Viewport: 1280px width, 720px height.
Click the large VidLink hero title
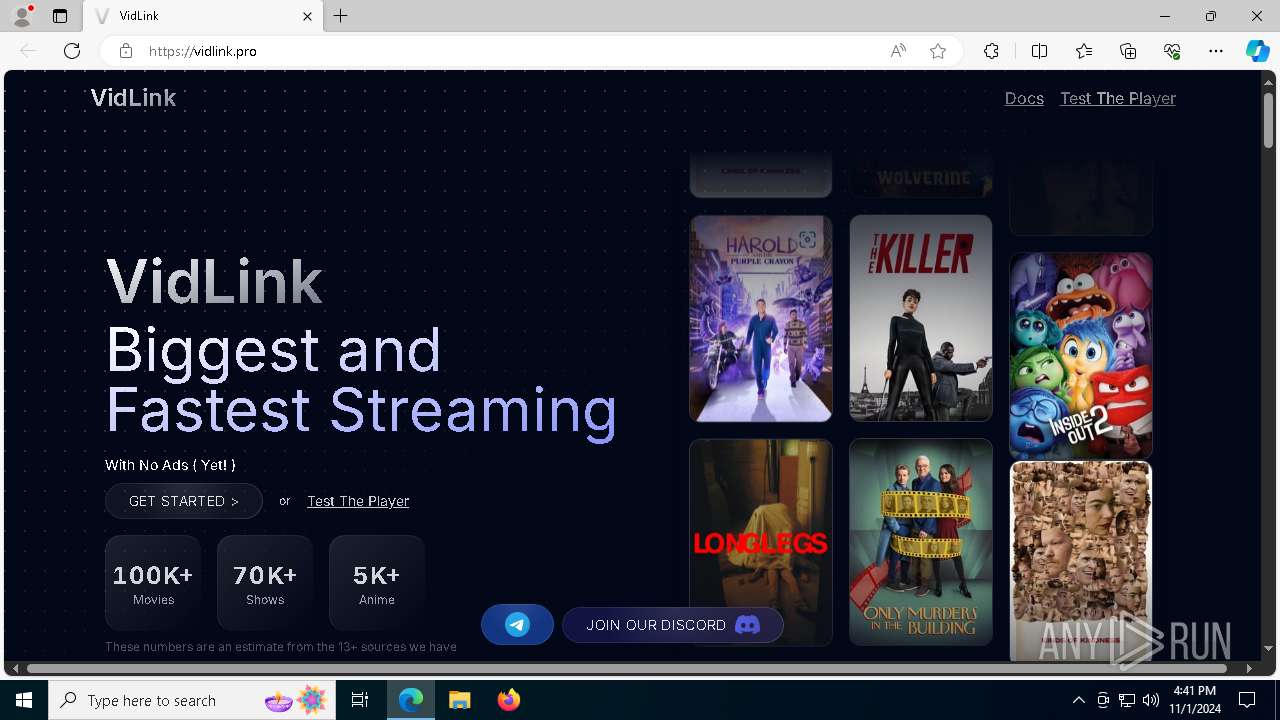click(214, 281)
